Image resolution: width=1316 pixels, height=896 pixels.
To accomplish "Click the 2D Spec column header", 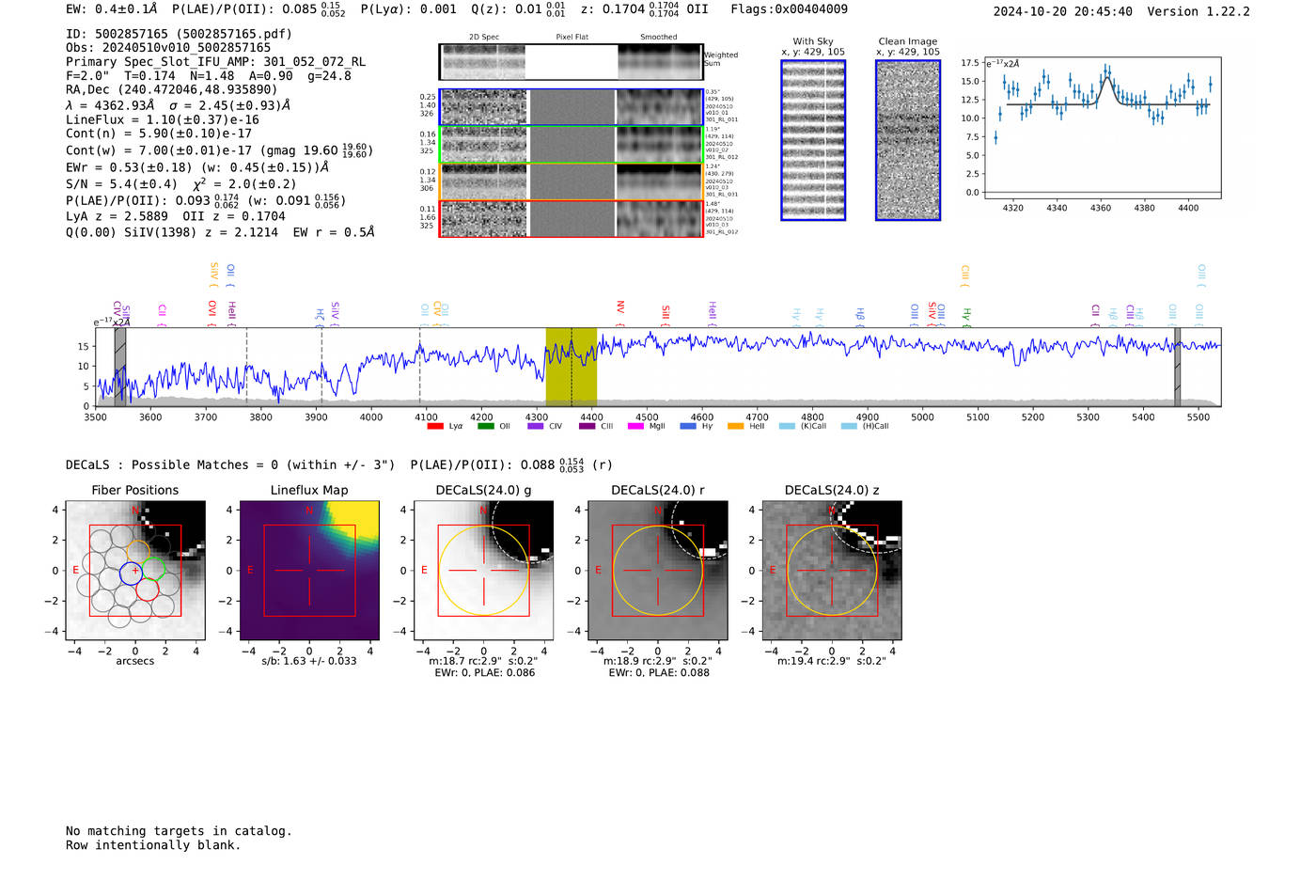I will tap(484, 38).
